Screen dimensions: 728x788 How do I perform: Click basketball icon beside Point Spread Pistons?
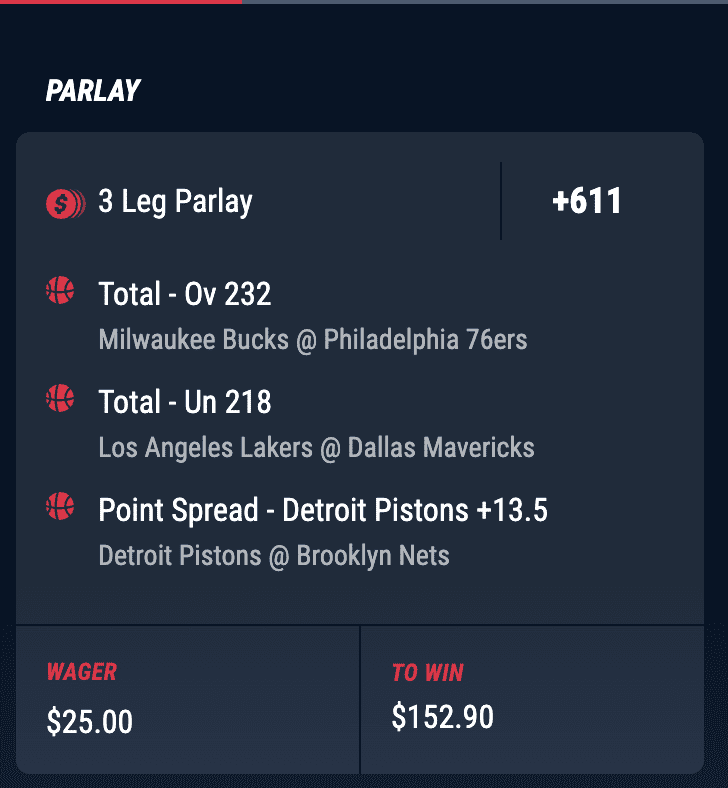60,506
